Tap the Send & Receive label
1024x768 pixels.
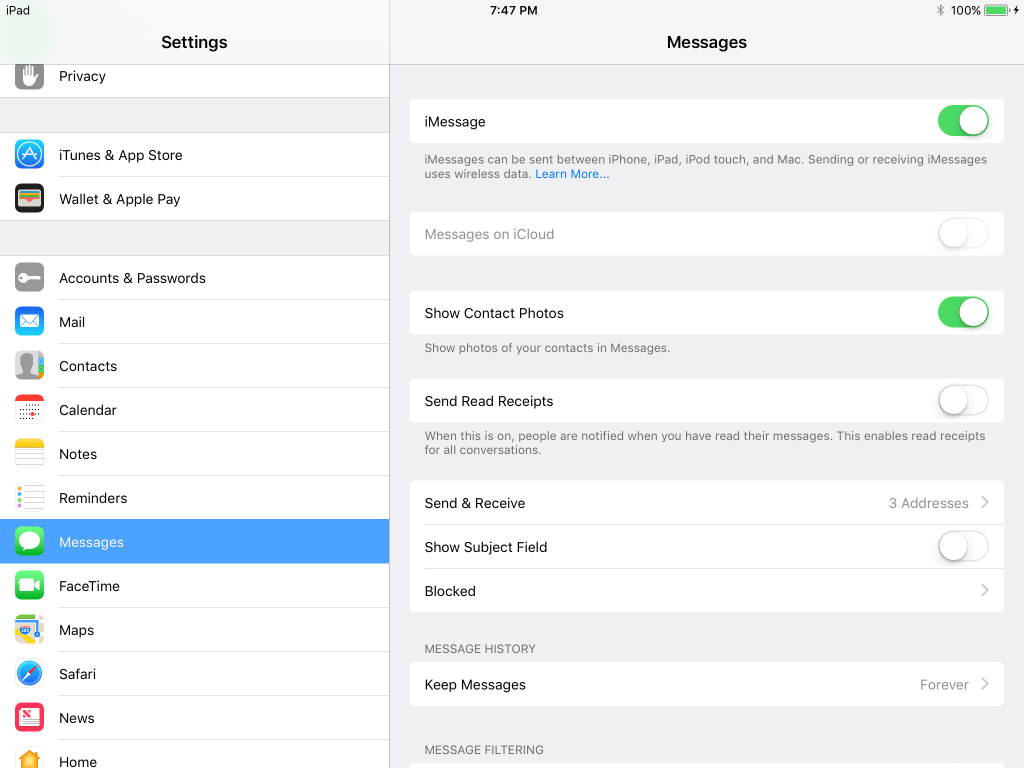(x=475, y=503)
